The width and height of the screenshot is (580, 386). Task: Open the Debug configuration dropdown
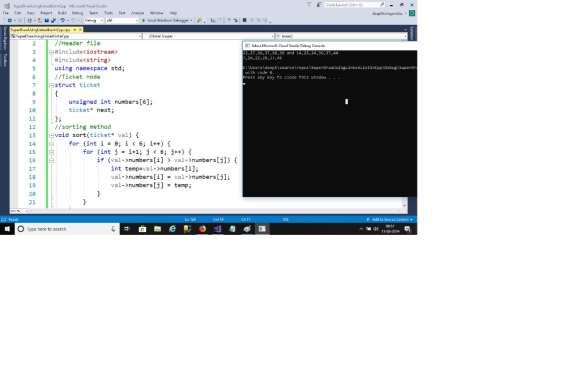coord(94,20)
